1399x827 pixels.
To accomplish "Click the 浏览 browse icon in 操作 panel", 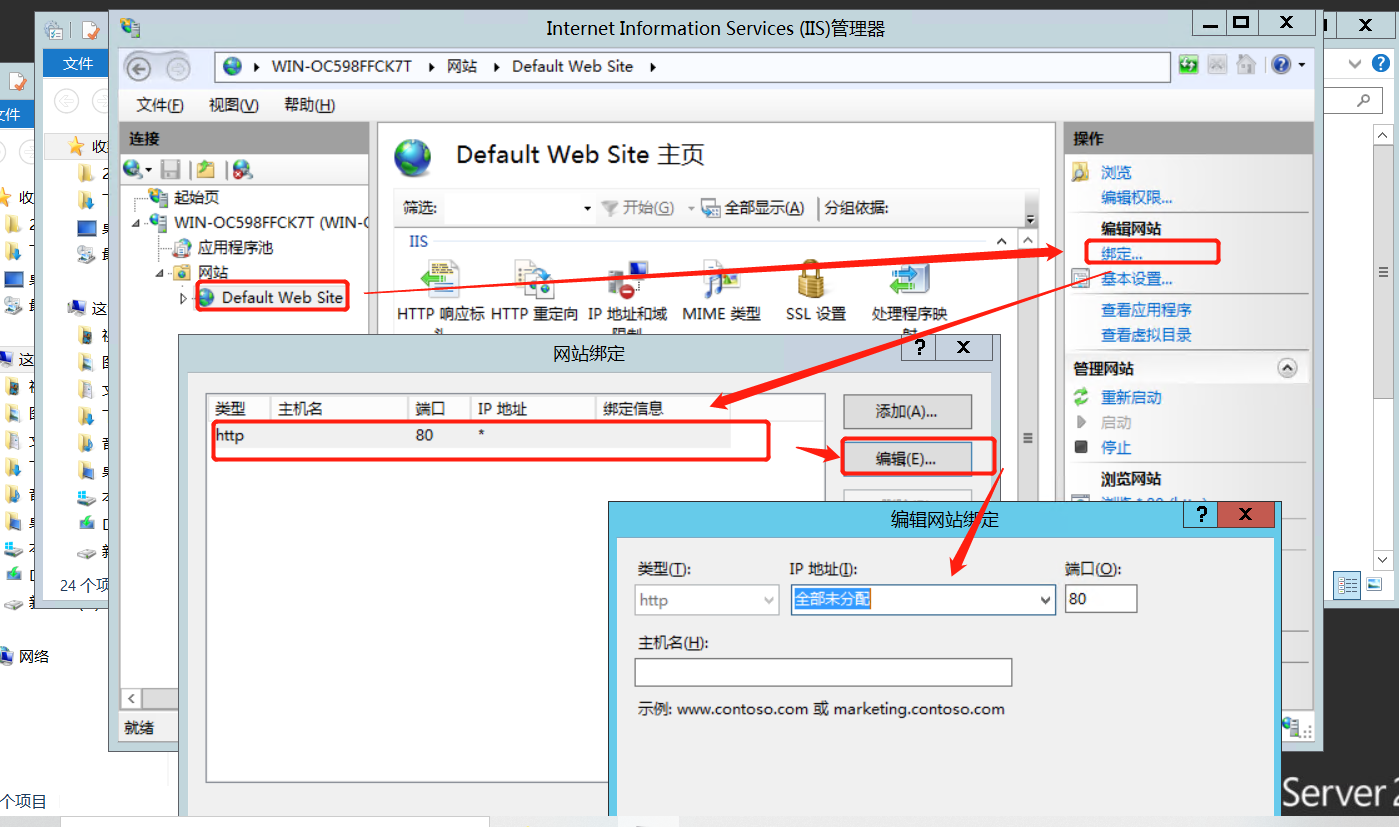I will (1081, 172).
